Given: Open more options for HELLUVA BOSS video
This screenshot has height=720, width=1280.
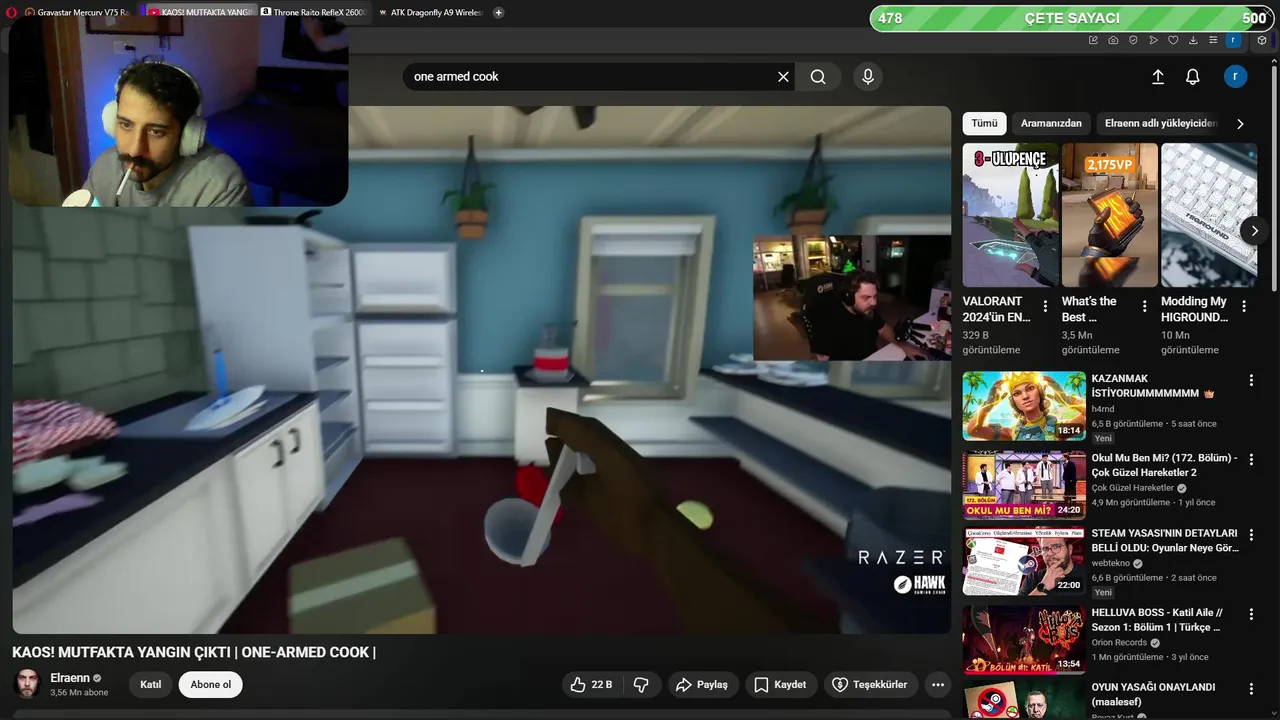Looking at the screenshot, I should pos(1251,613).
